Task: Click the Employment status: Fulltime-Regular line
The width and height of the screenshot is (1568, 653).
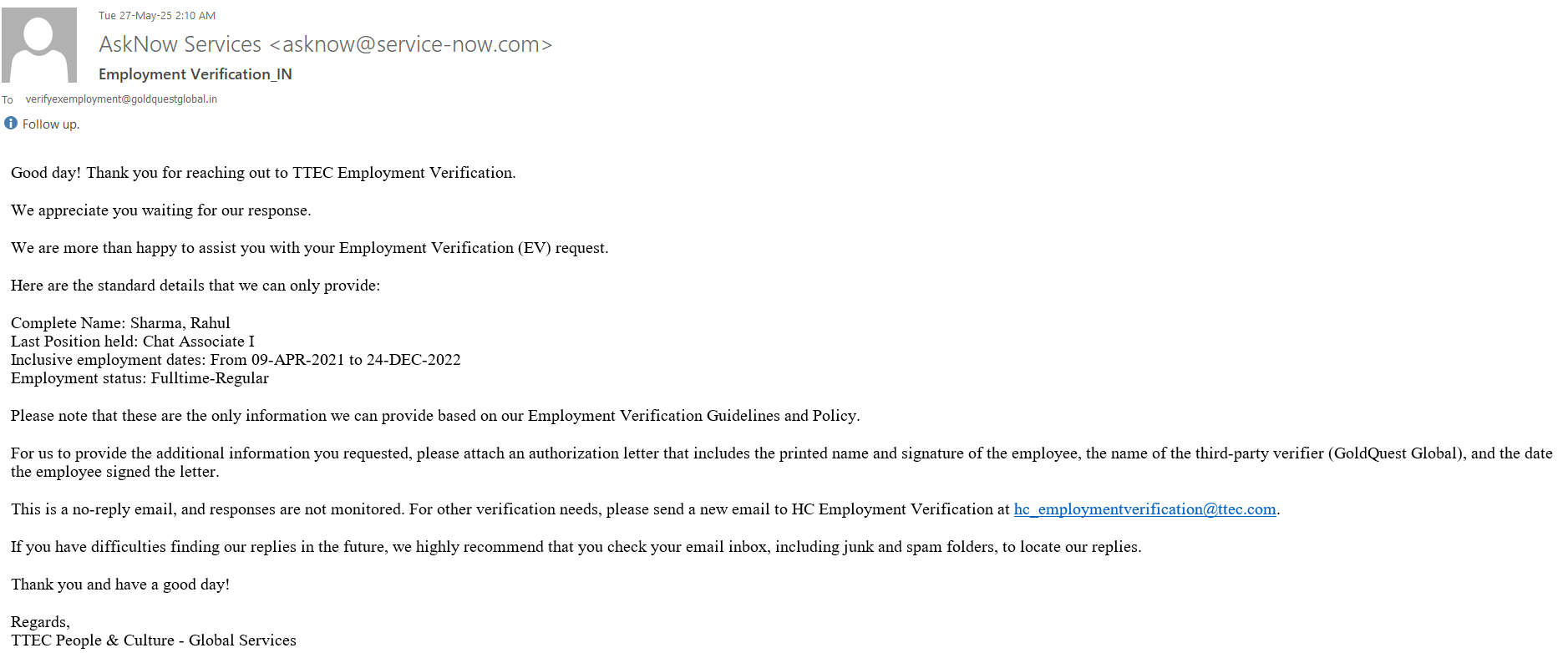Action: pos(140,378)
